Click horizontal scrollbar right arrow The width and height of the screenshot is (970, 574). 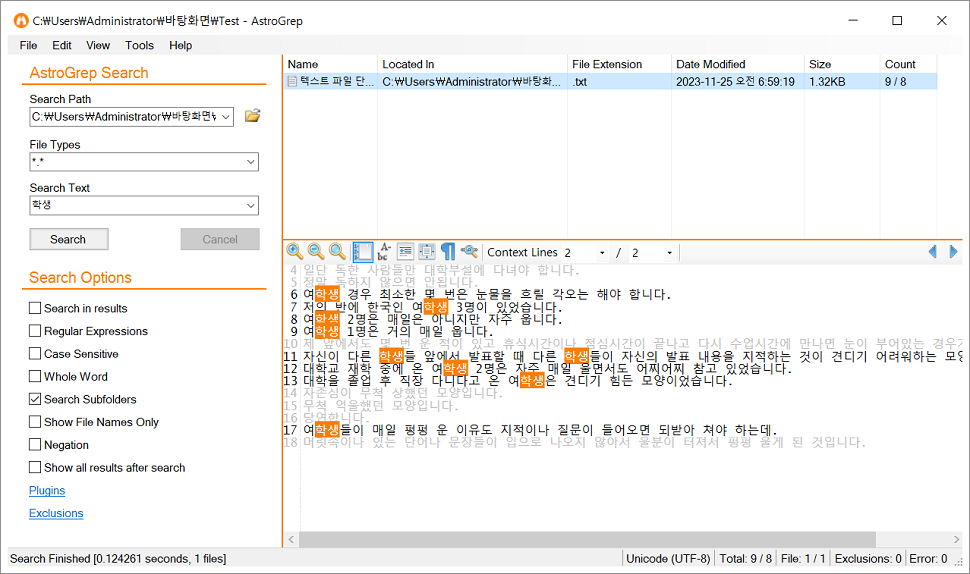(x=956, y=539)
